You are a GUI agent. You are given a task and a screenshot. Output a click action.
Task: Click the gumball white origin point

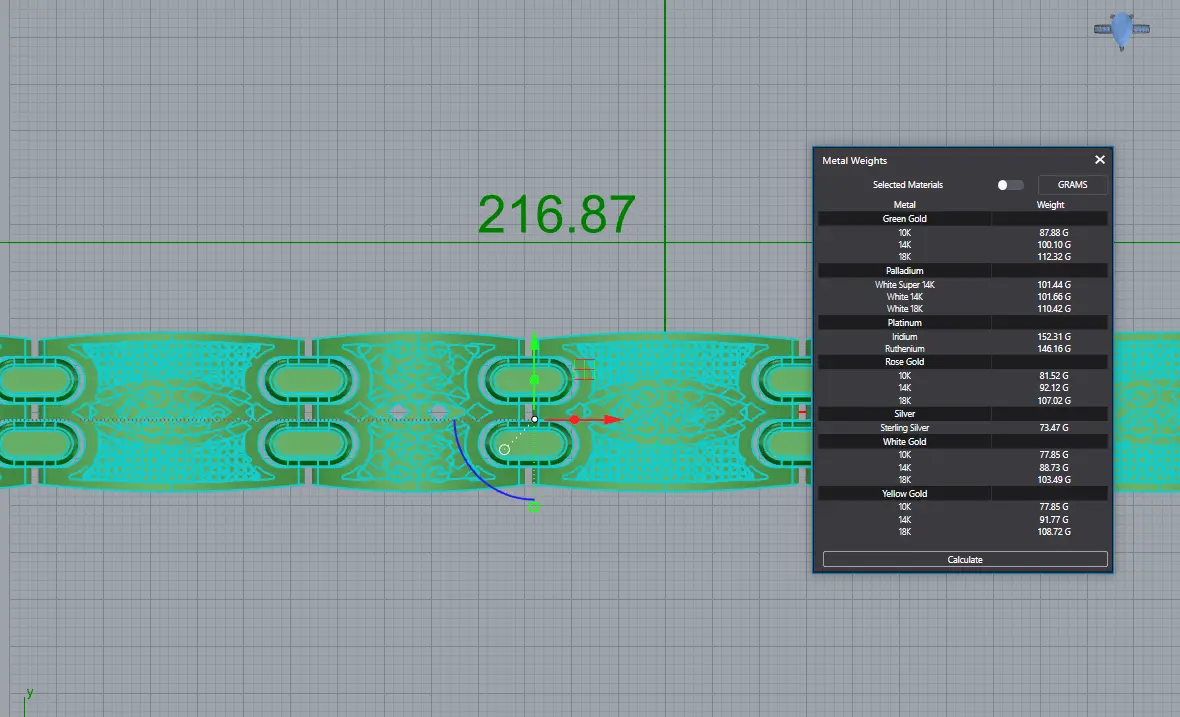(535, 419)
